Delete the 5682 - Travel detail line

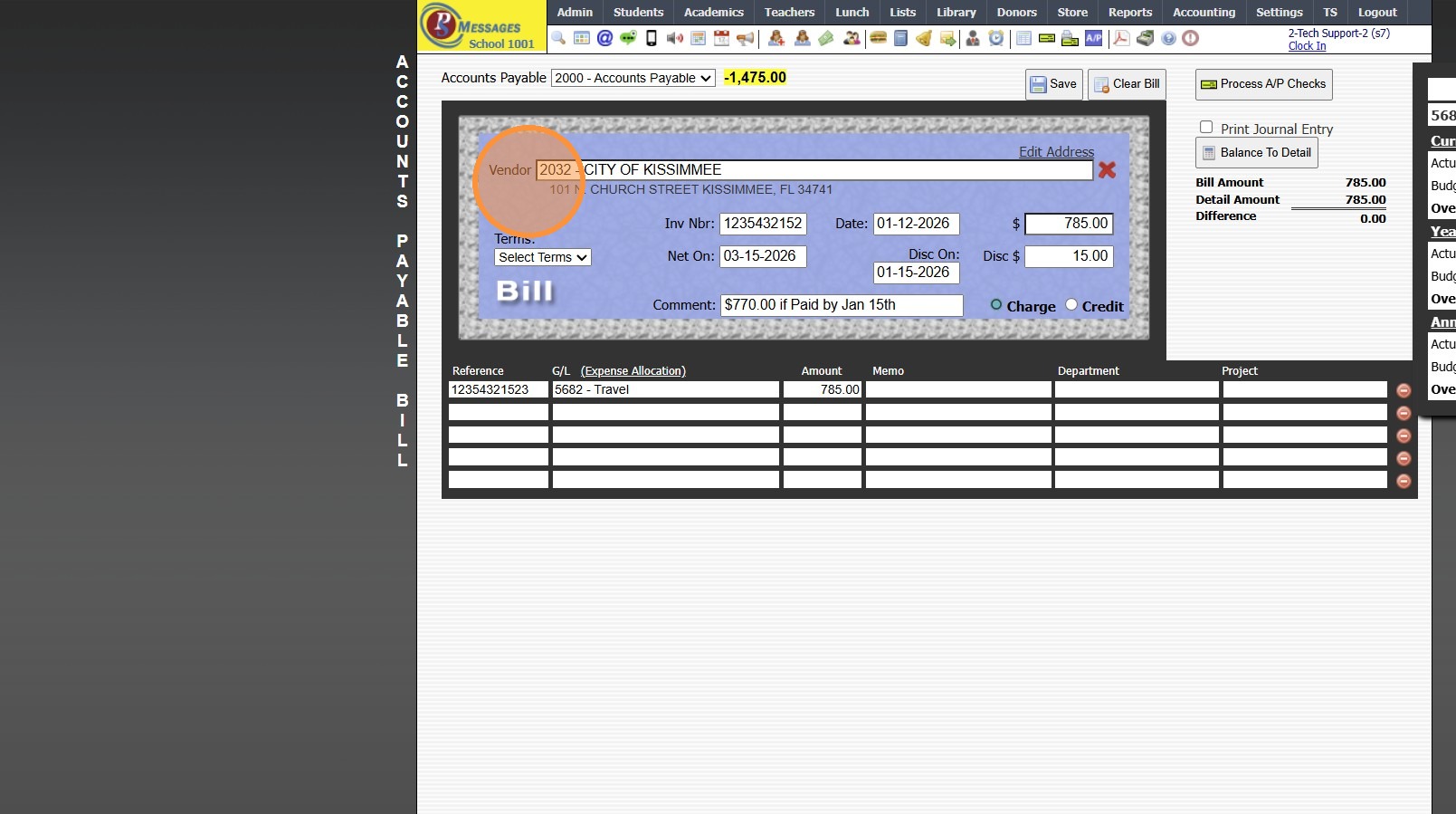1404,390
